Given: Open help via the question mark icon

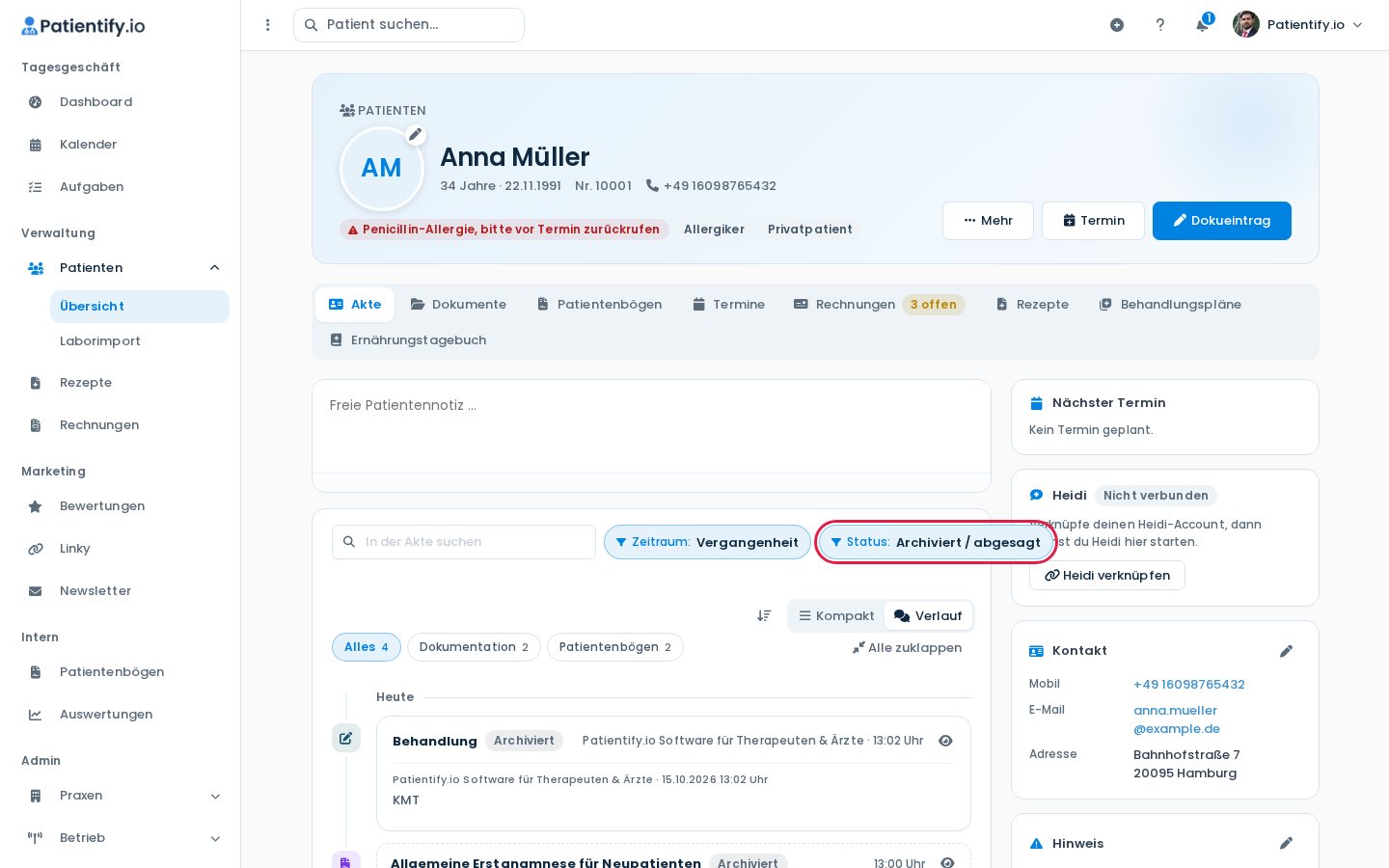Looking at the screenshot, I should pos(1160,25).
